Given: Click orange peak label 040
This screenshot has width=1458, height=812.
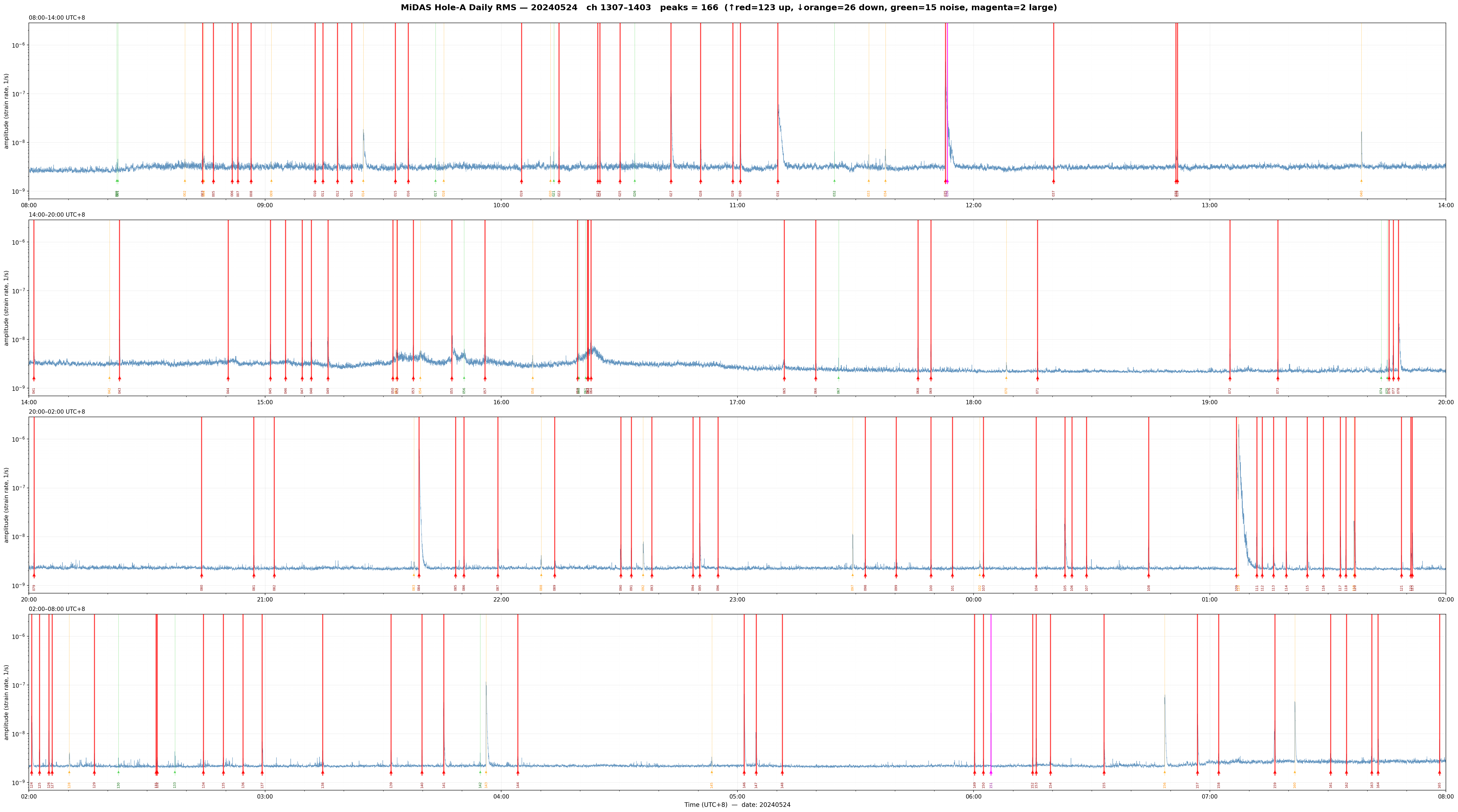Looking at the screenshot, I should click(1362, 194).
